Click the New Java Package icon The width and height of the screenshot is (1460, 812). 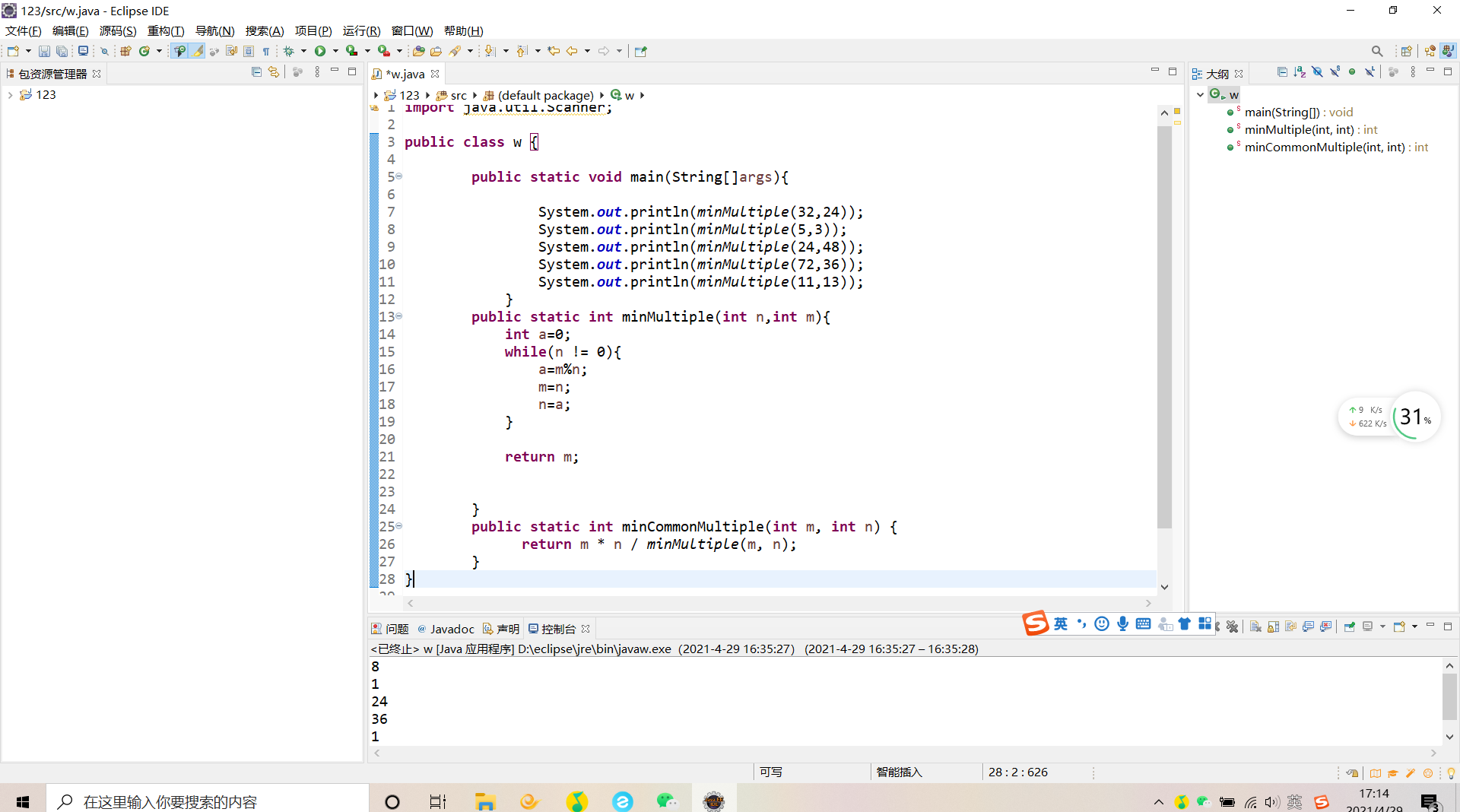pyautogui.click(x=125, y=51)
